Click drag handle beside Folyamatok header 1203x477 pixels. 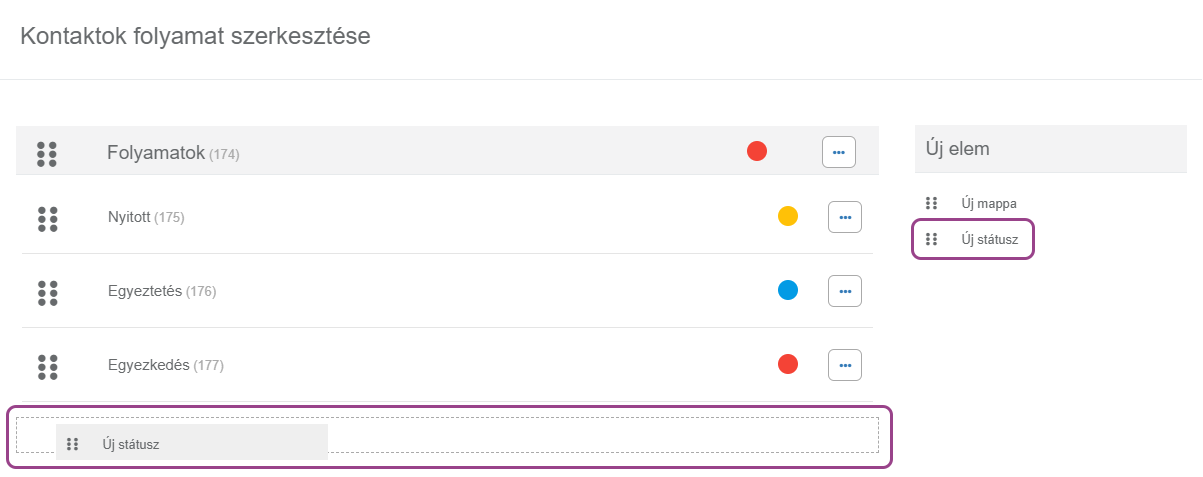[x=46, y=154]
